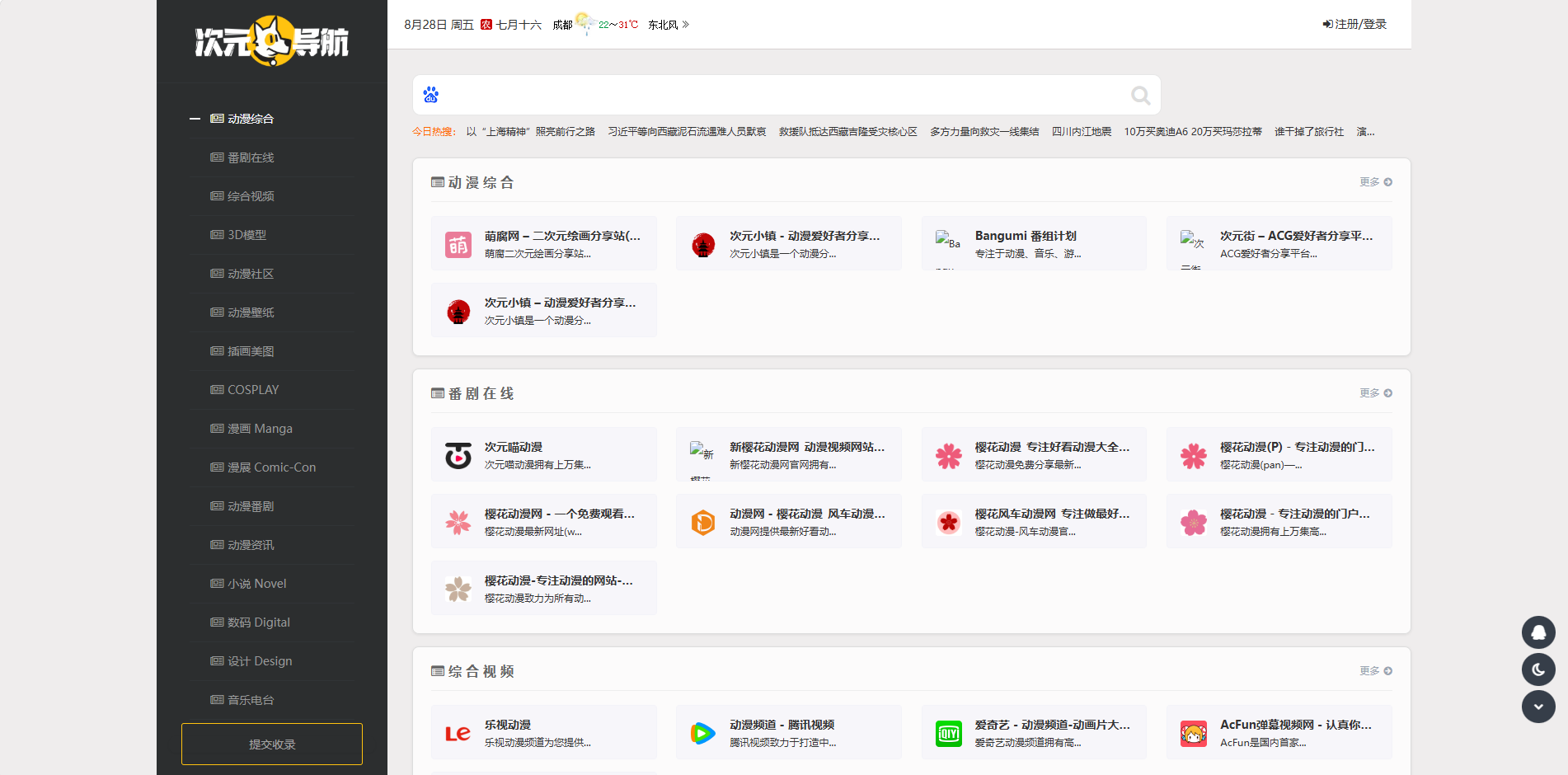
Task: Click 更多 in the 综合视频 section
Action: tap(1376, 671)
